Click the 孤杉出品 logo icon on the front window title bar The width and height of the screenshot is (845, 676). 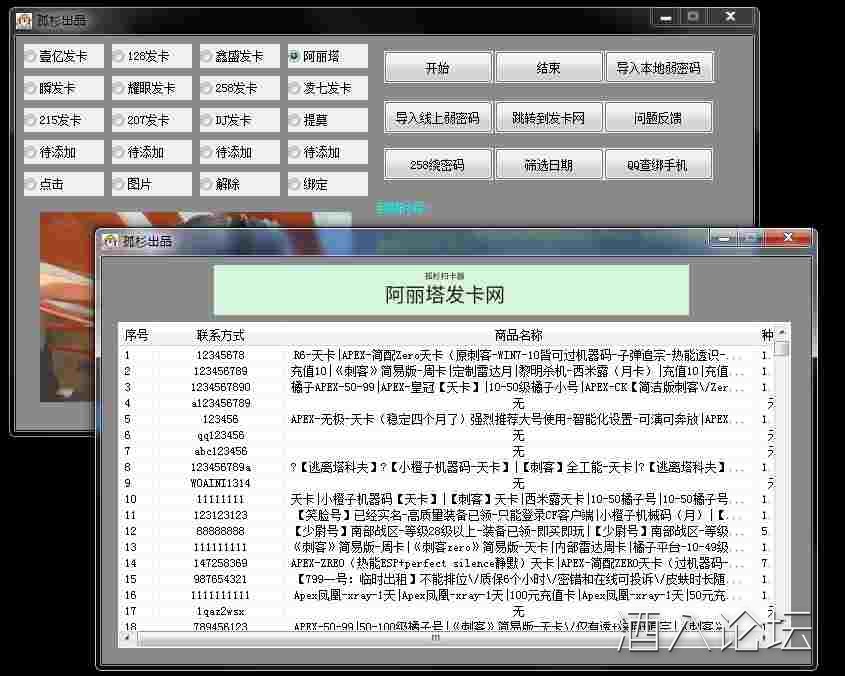point(109,237)
